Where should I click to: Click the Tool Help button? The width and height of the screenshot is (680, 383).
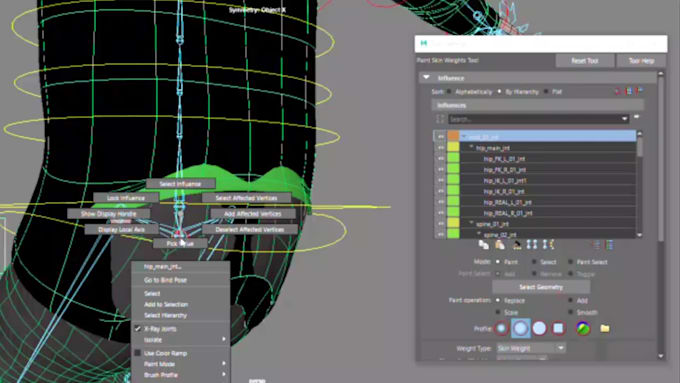(x=641, y=61)
